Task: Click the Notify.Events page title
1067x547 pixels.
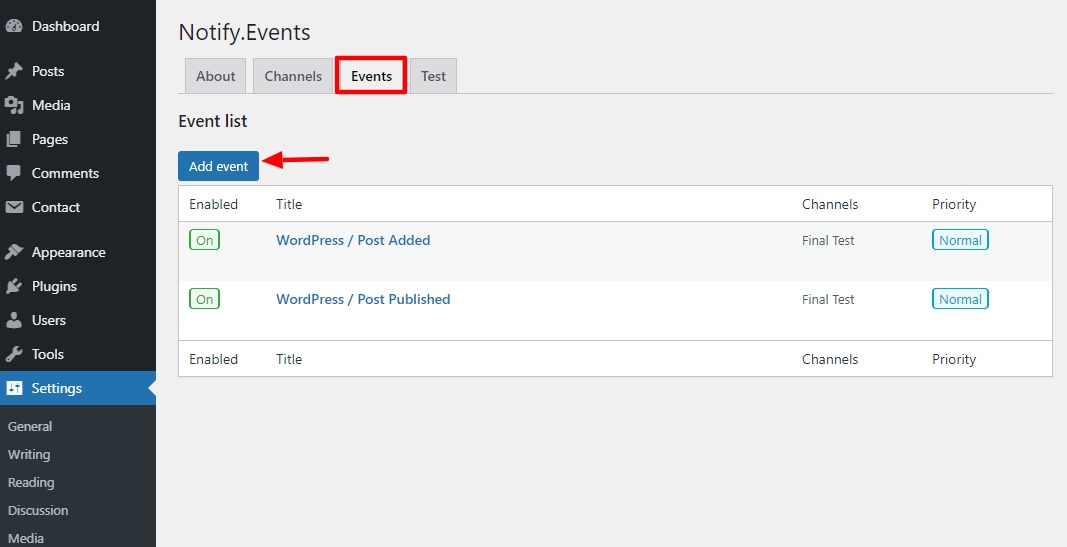Action: click(244, 33)
